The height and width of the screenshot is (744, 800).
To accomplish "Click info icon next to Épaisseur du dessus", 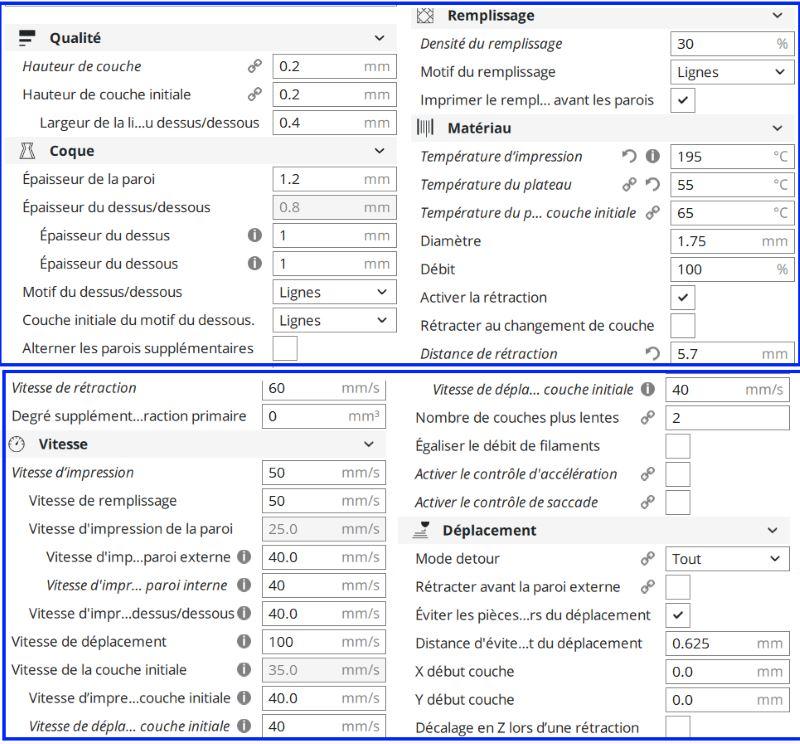I will click(254, 236).
